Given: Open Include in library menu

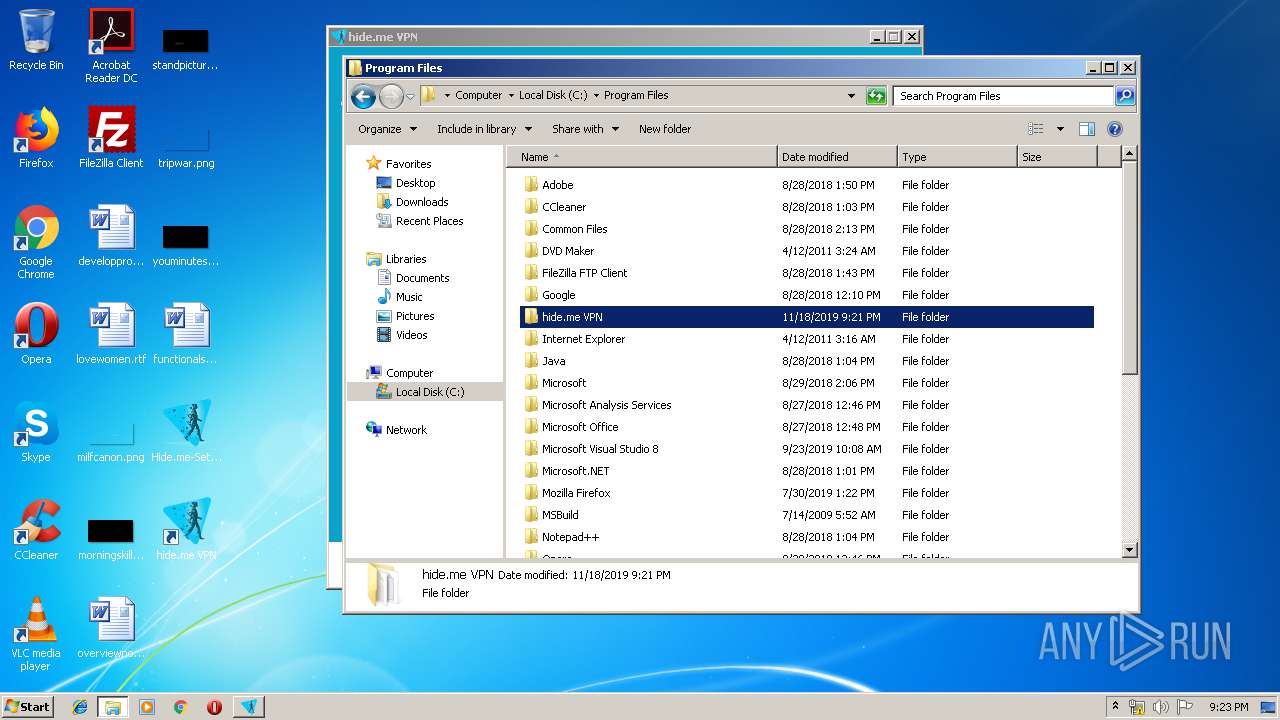Looking at the screenshot, I should [484, 129].
